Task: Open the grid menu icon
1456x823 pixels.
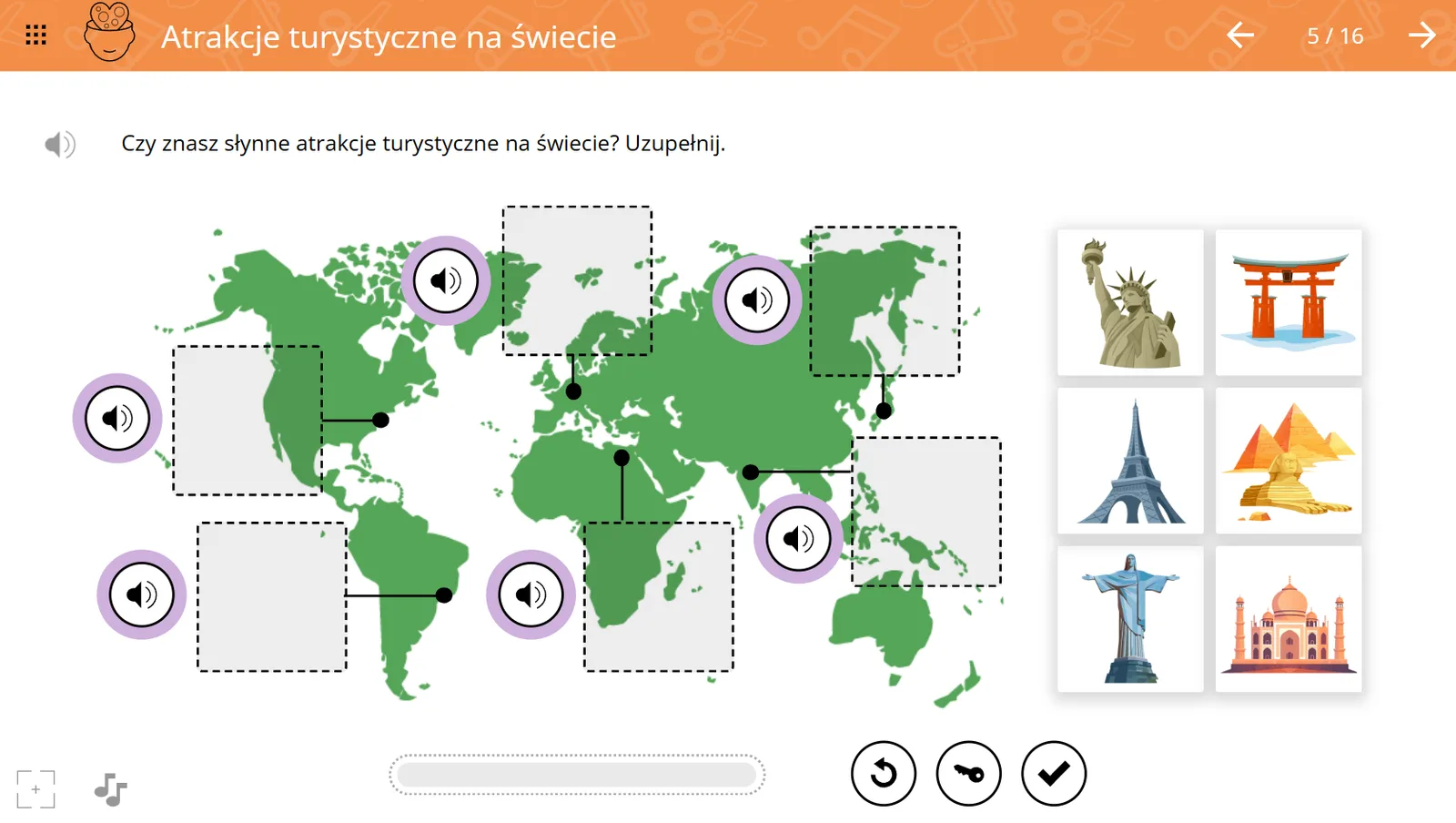Action: [x=35, y=36]
